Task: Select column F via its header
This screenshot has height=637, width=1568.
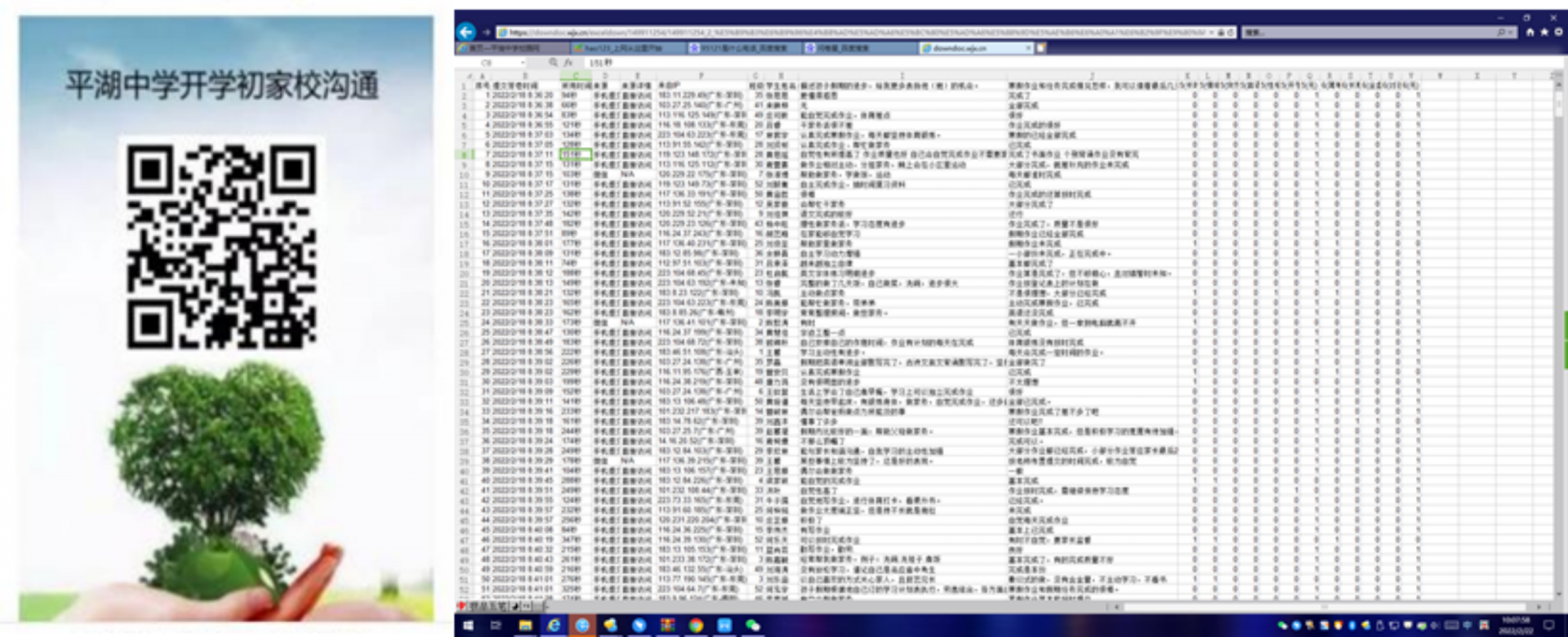Action: [x=702, y=76]
